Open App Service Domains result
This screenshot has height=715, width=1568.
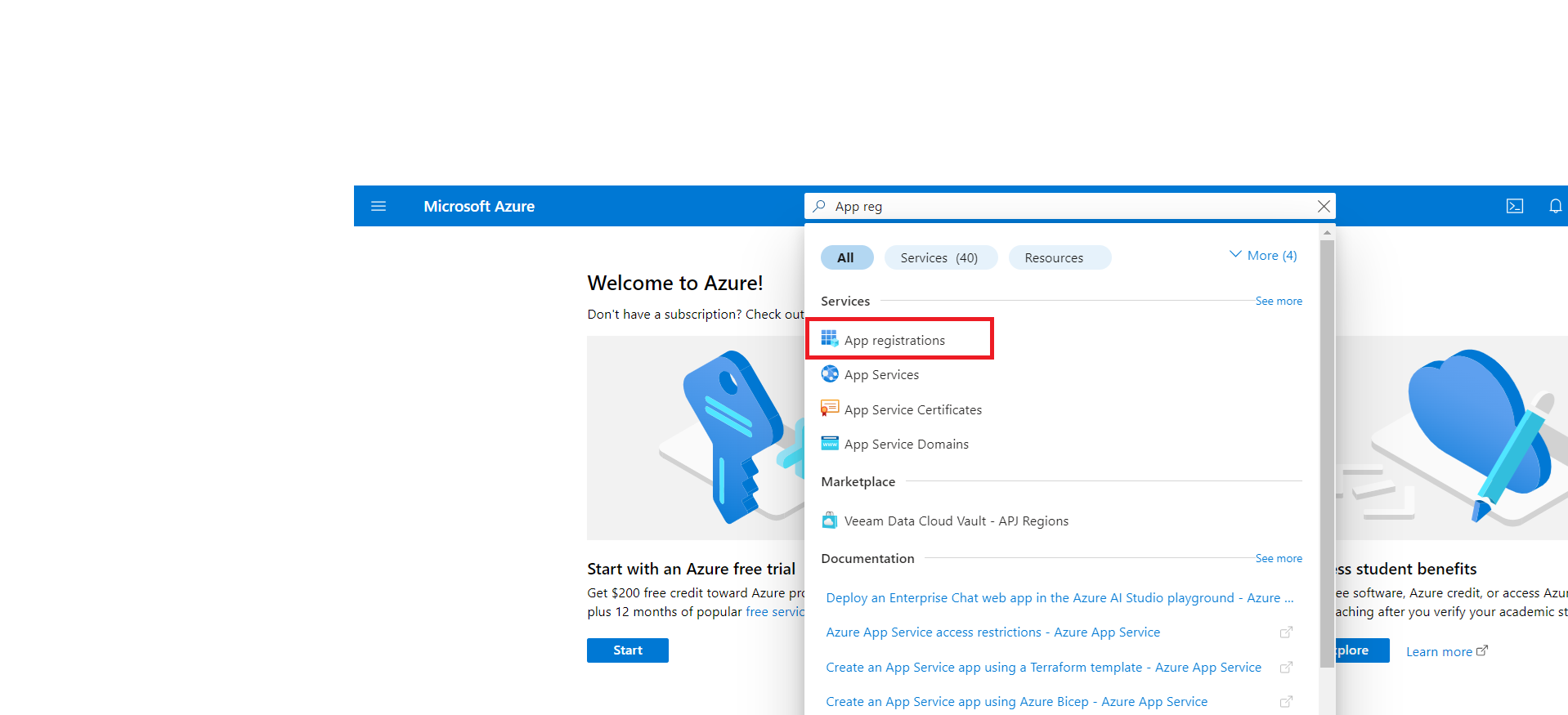(907, 445)
